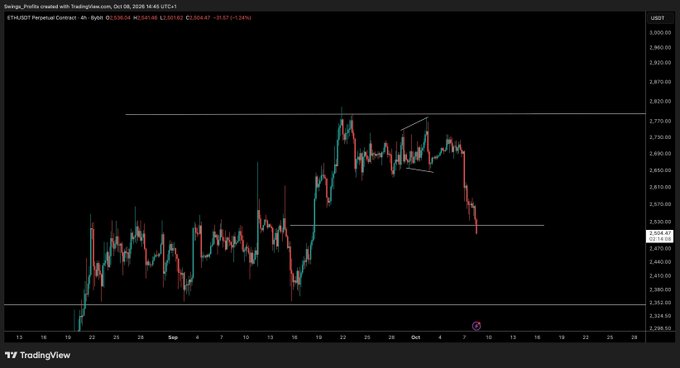Click the 2,770.00 price scale label
Viewport: 680px width, 368px height.
coord(660,121)
